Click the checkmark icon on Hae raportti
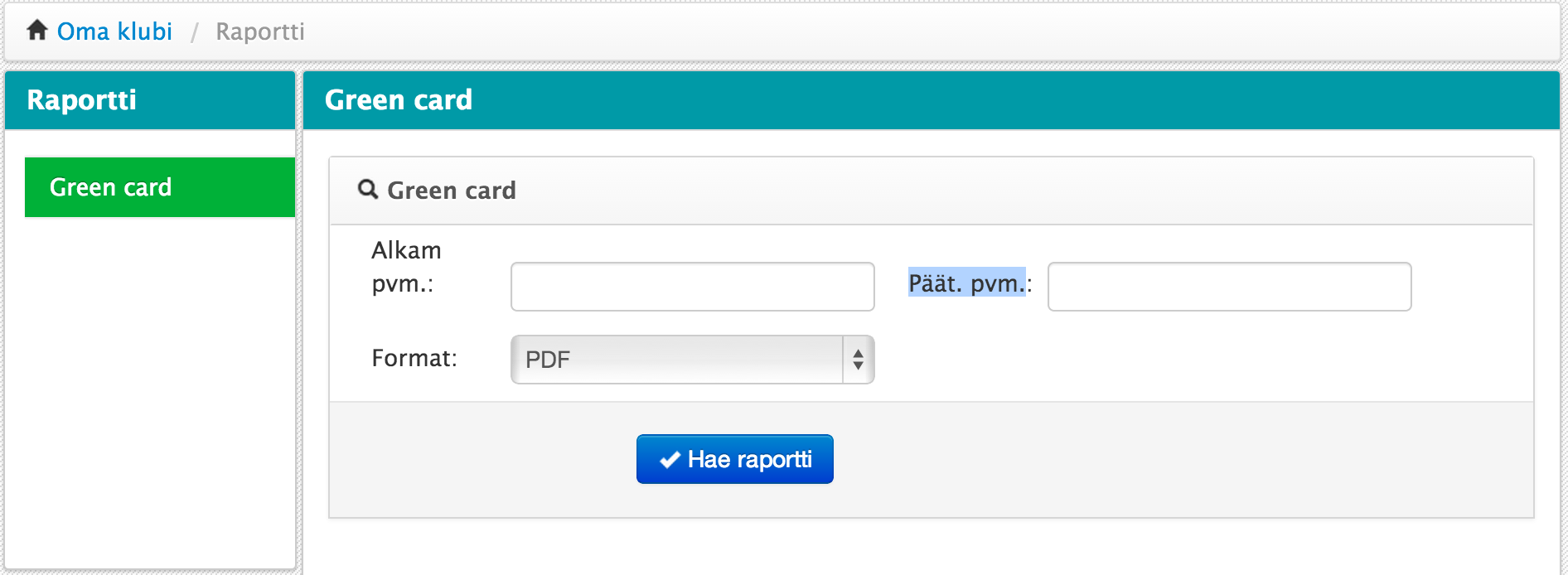The height and width of the screenshot is (575, 1568). (670, 460)
